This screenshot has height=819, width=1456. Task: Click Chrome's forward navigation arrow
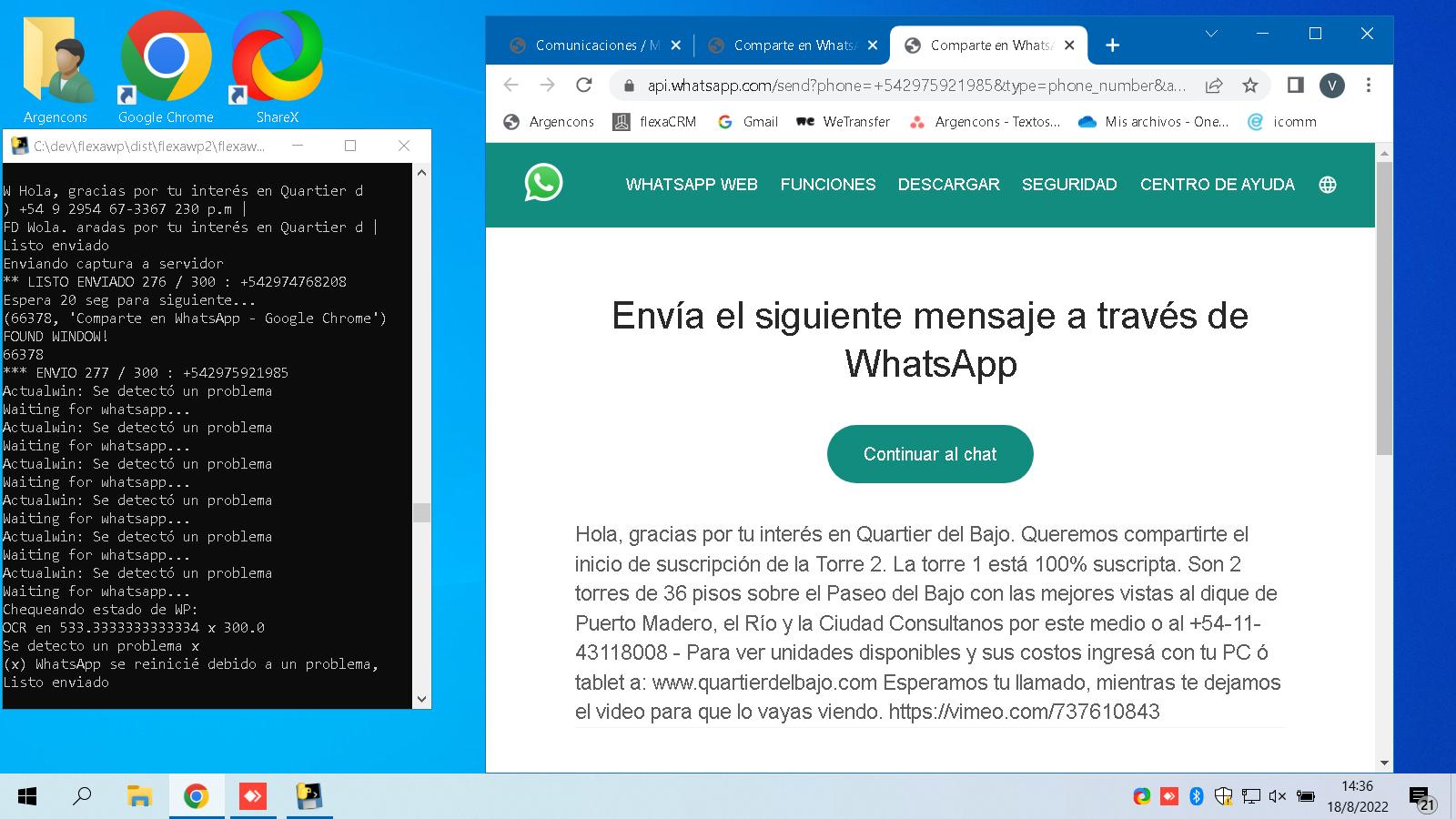(x=547, y=85)
